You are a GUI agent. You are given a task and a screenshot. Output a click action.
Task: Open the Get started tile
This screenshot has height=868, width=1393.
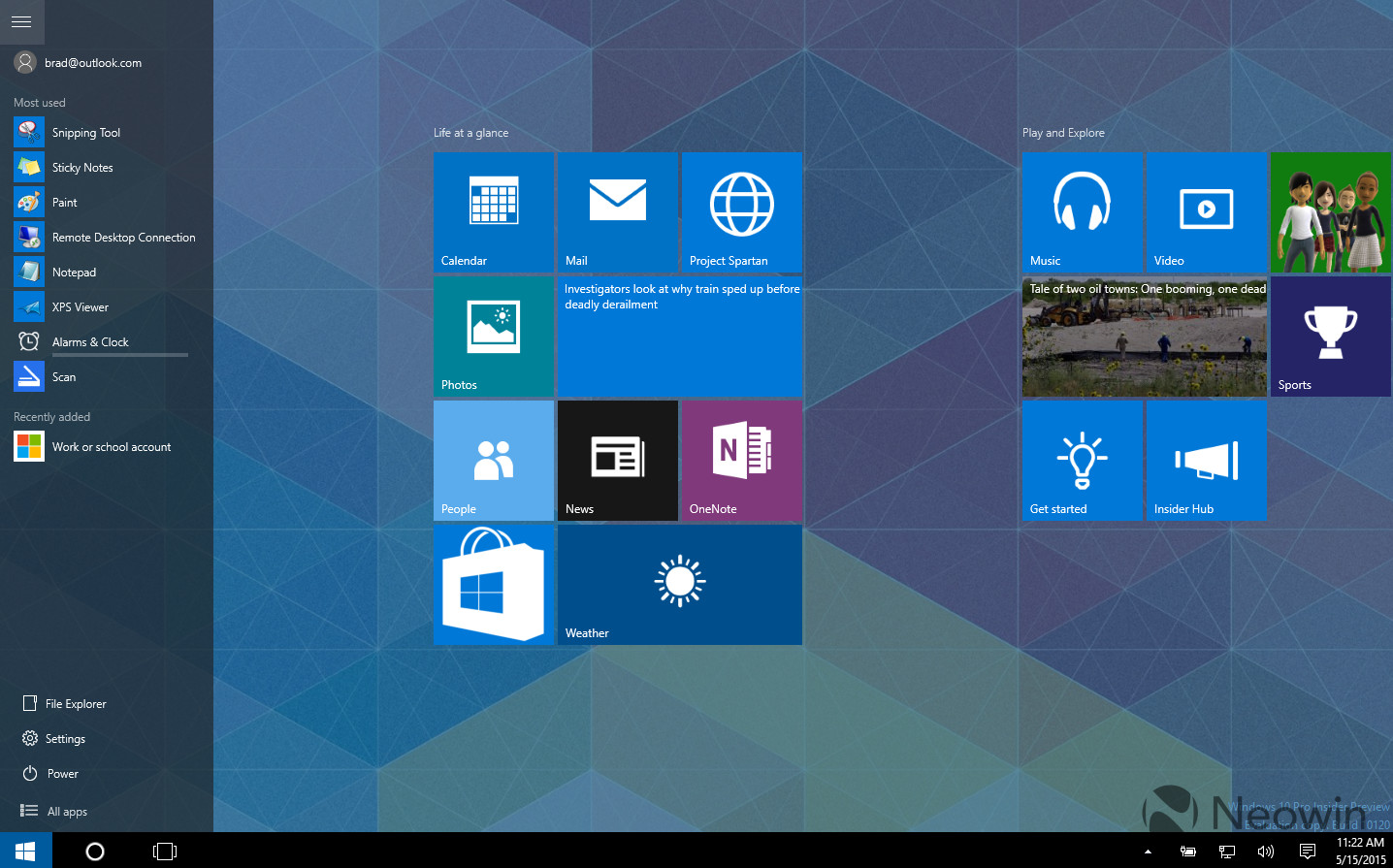coord(1083,461)
